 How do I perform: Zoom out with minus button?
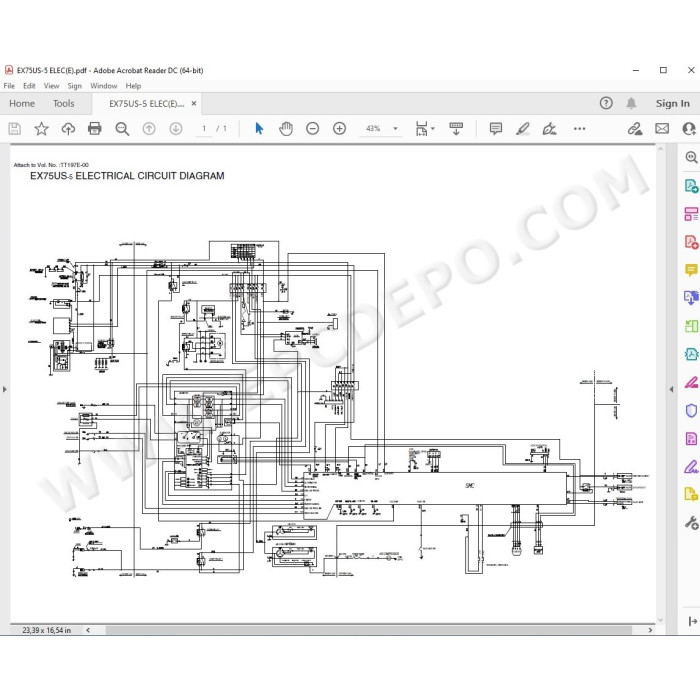[312, 129]
